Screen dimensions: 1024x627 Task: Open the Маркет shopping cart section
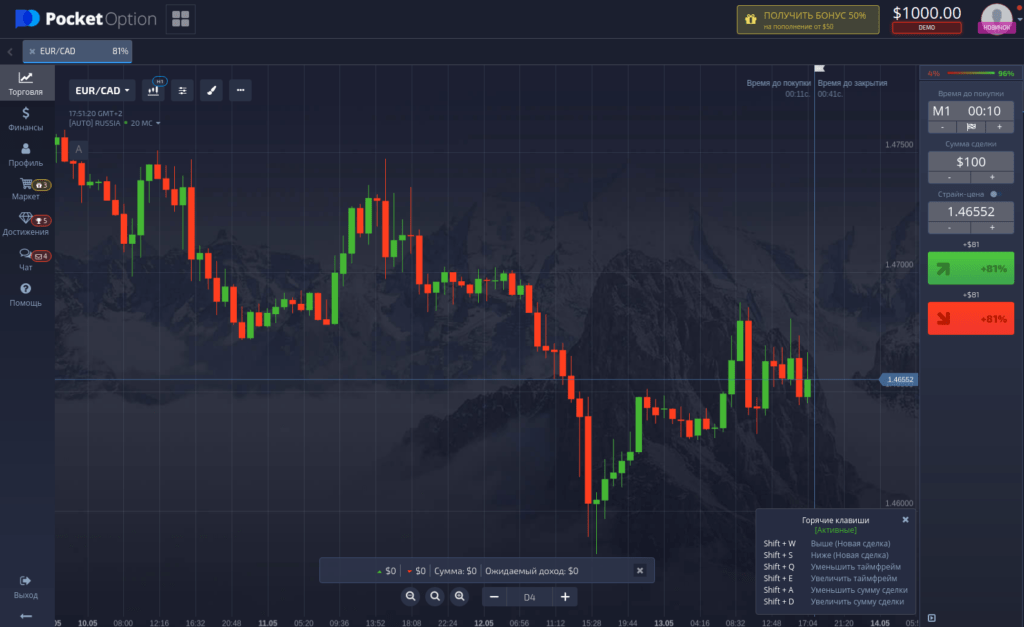[x=26, y=189]
